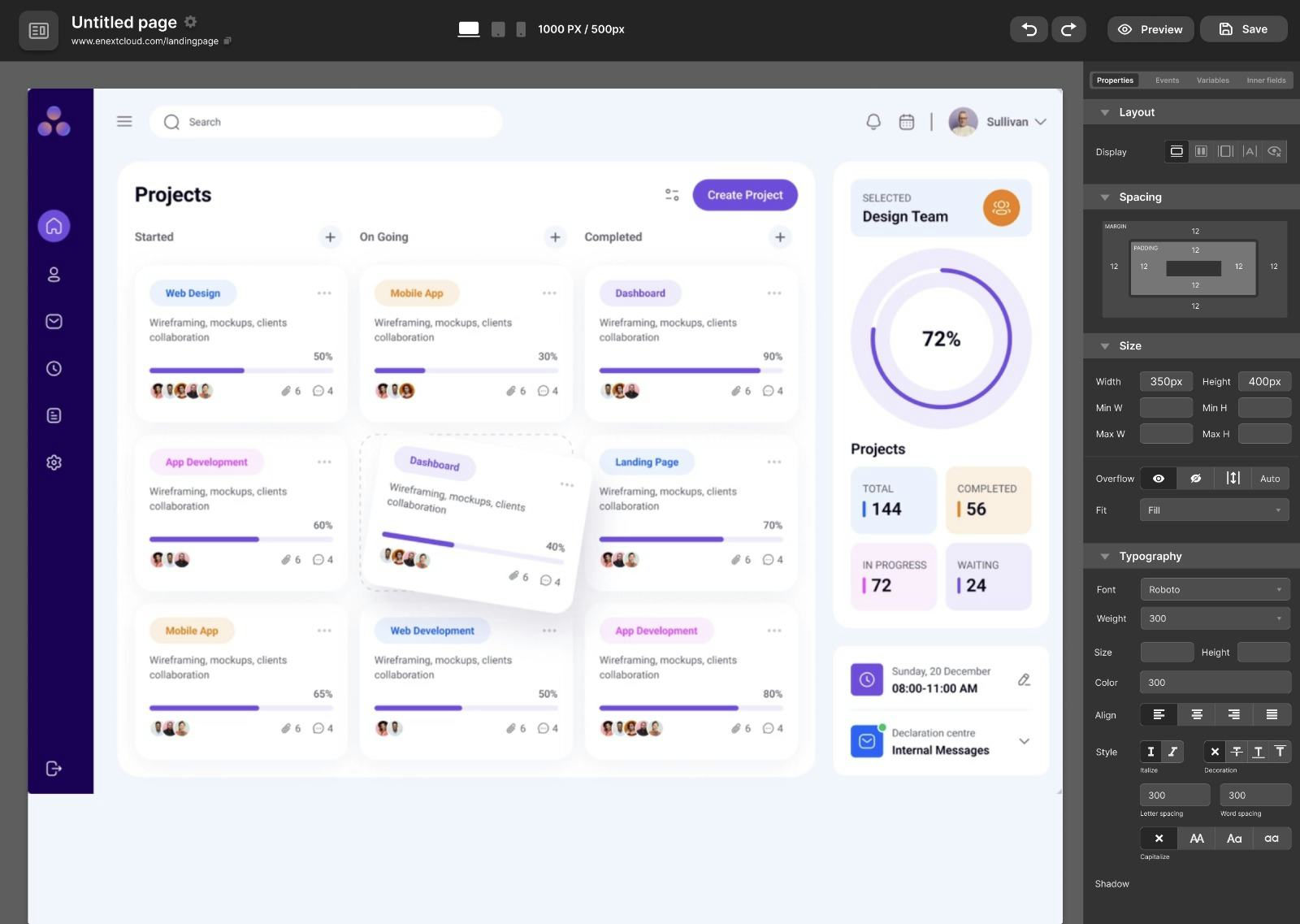Click the Messages envelope icon in the sidebar

tap(54, 321)
